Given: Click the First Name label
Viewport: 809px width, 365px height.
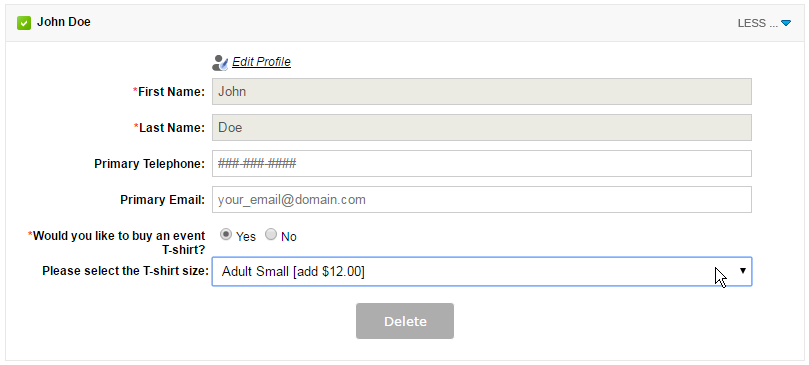Looking at the screenshot, I should coord(169,92).
